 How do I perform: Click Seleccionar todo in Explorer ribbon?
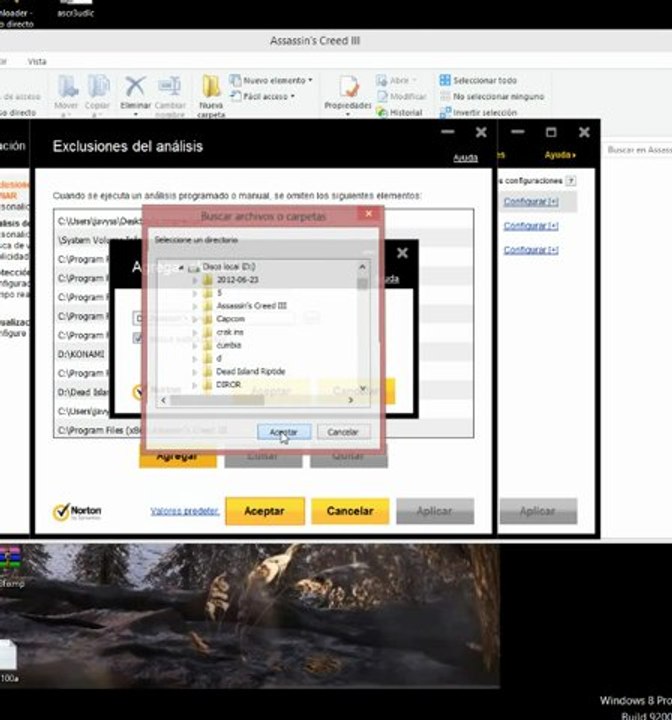click(478, 80)
